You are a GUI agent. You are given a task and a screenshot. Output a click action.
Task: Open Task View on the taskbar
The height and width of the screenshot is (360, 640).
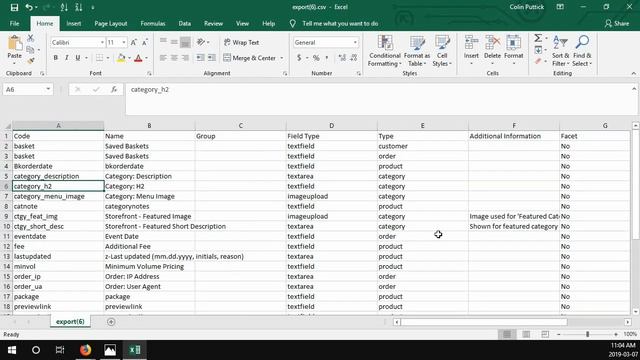pyautogui.click(x=60, y=350)
